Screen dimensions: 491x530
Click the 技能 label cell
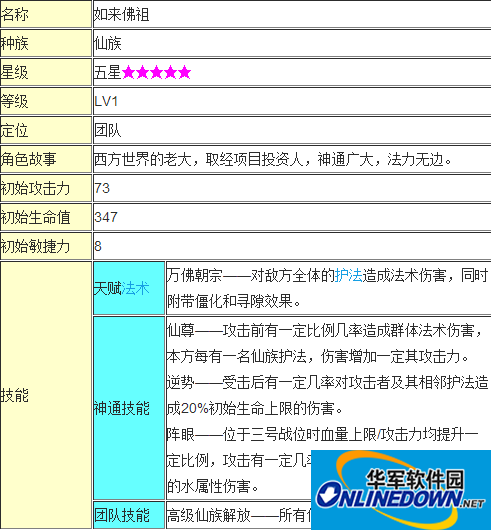(46, 395)
